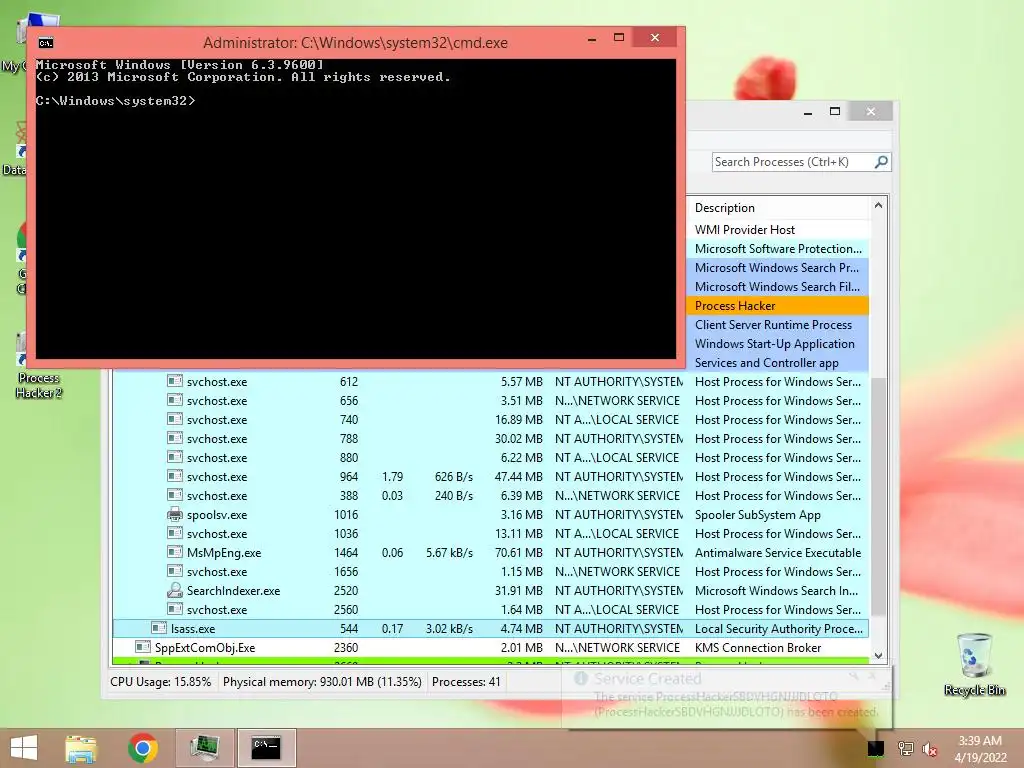This screenshot has height=768, width=1024.
Task: Open Start menu on taskbar
Action: click(x=24, y=747)
